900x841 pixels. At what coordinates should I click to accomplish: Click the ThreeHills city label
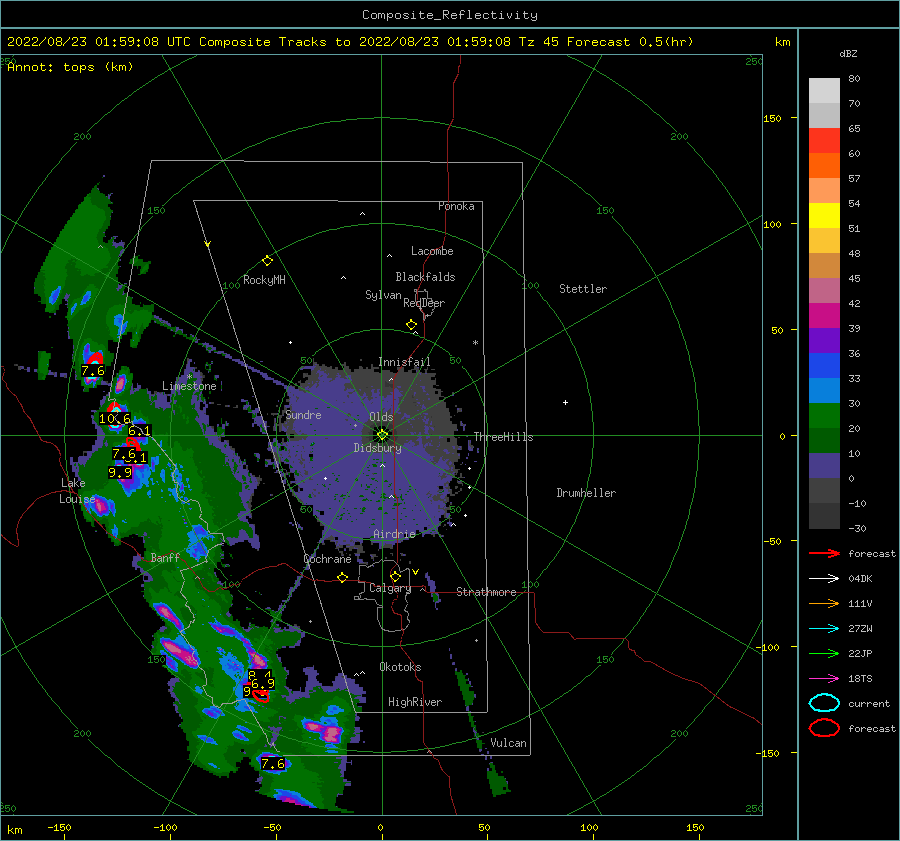coord(503,437)
